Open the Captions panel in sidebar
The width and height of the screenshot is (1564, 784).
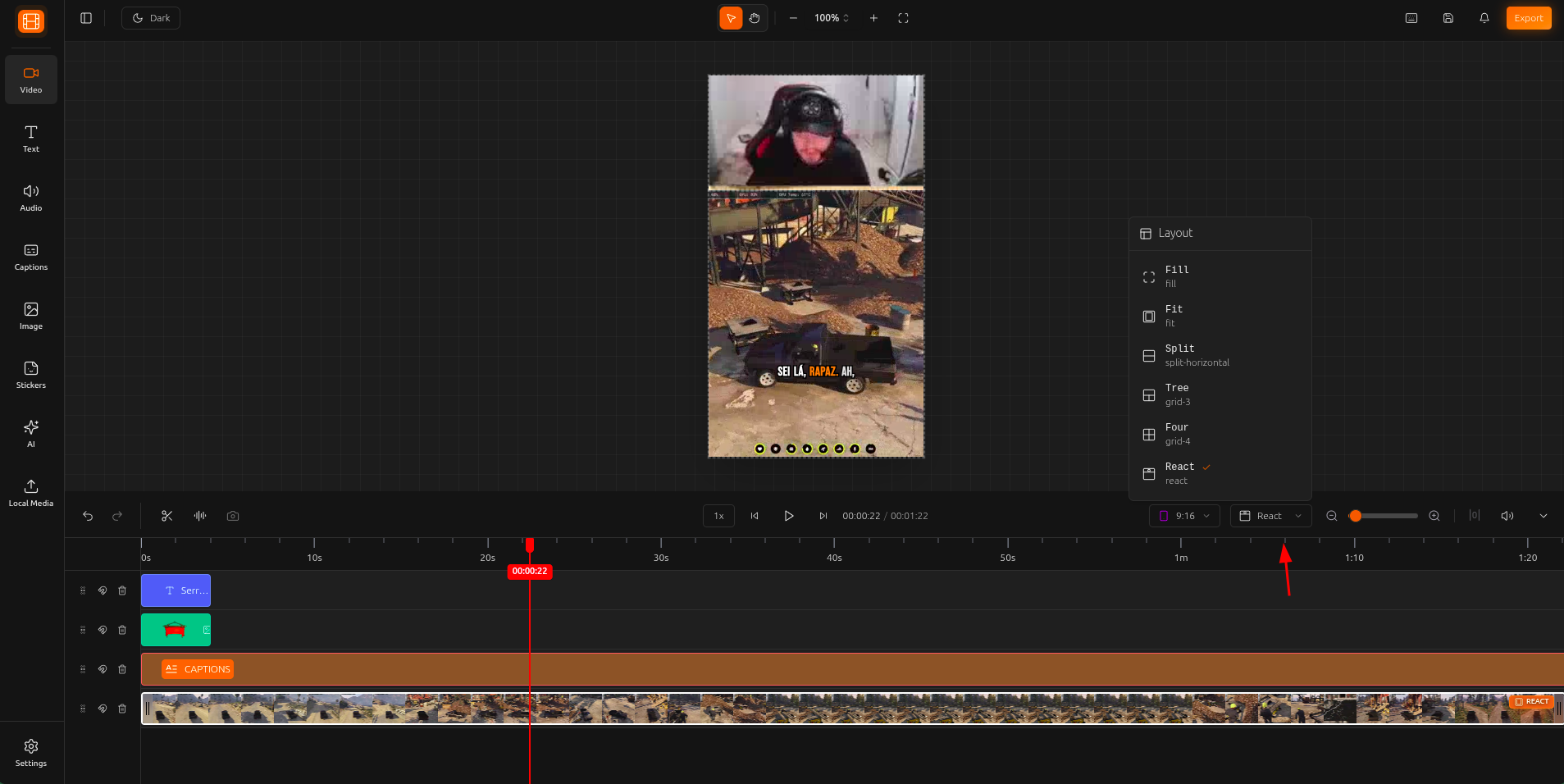click(x=31, y=257)
